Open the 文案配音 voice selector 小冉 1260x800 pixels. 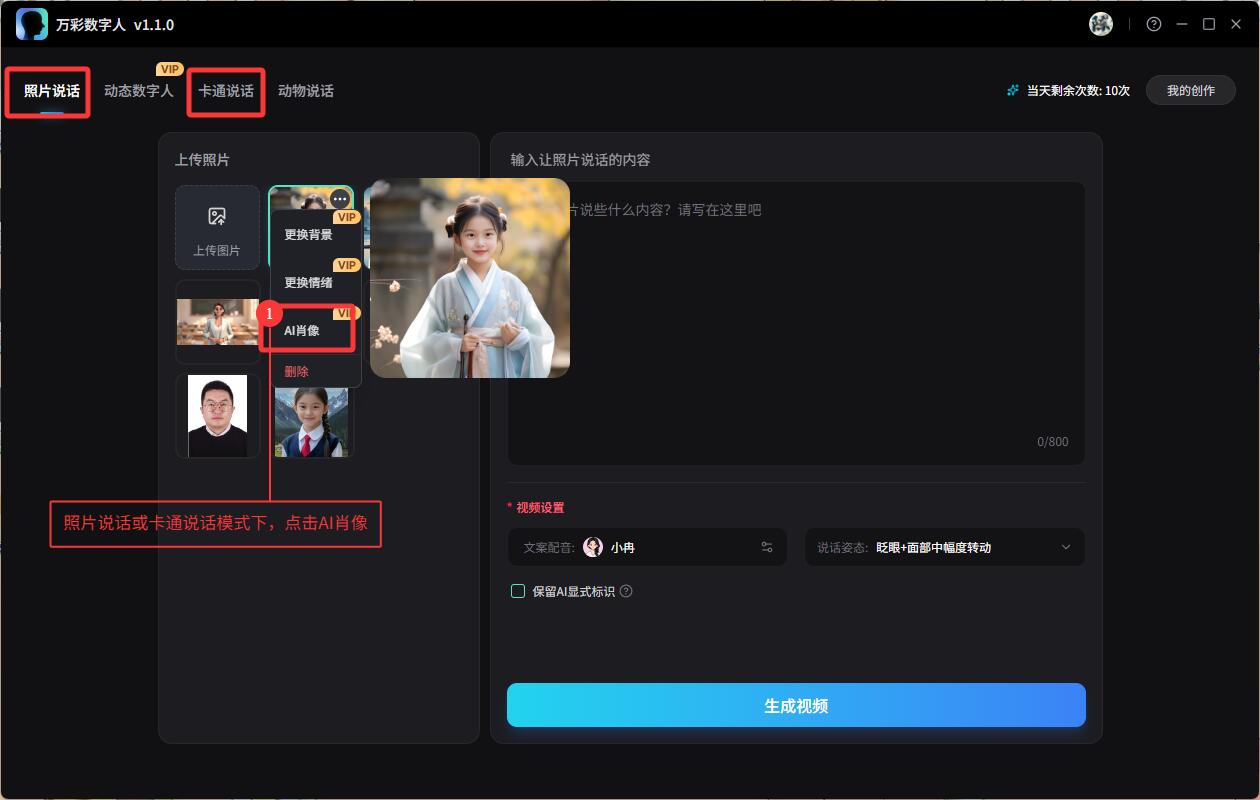(622, 547)
